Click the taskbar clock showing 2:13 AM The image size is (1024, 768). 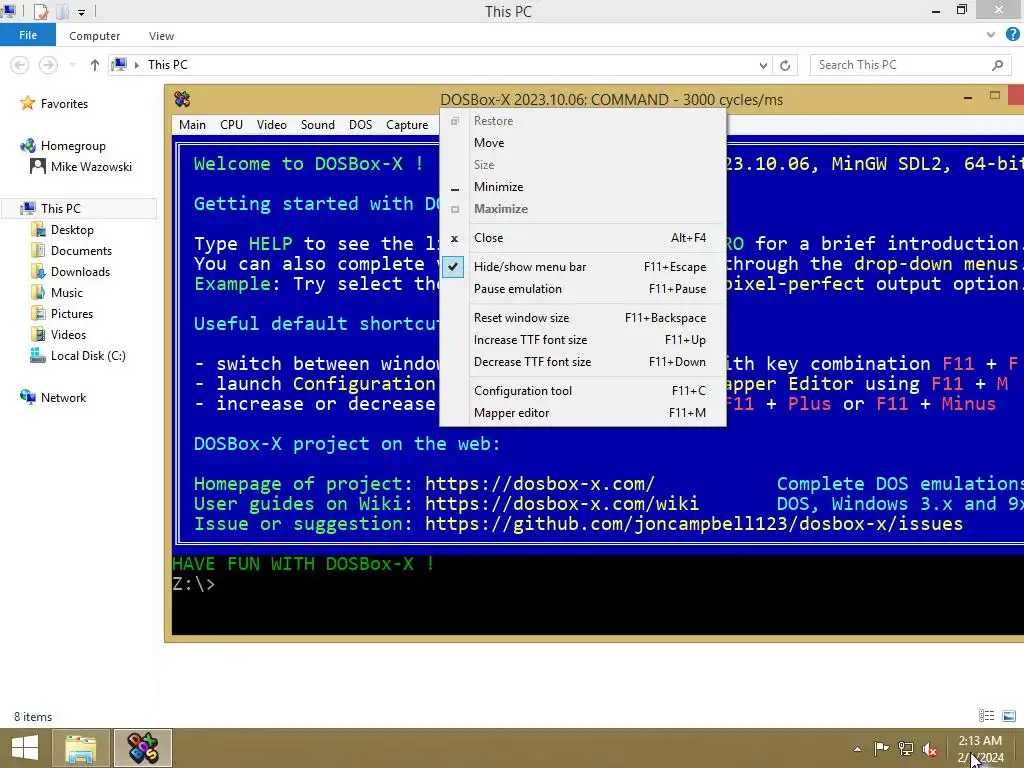980,748
